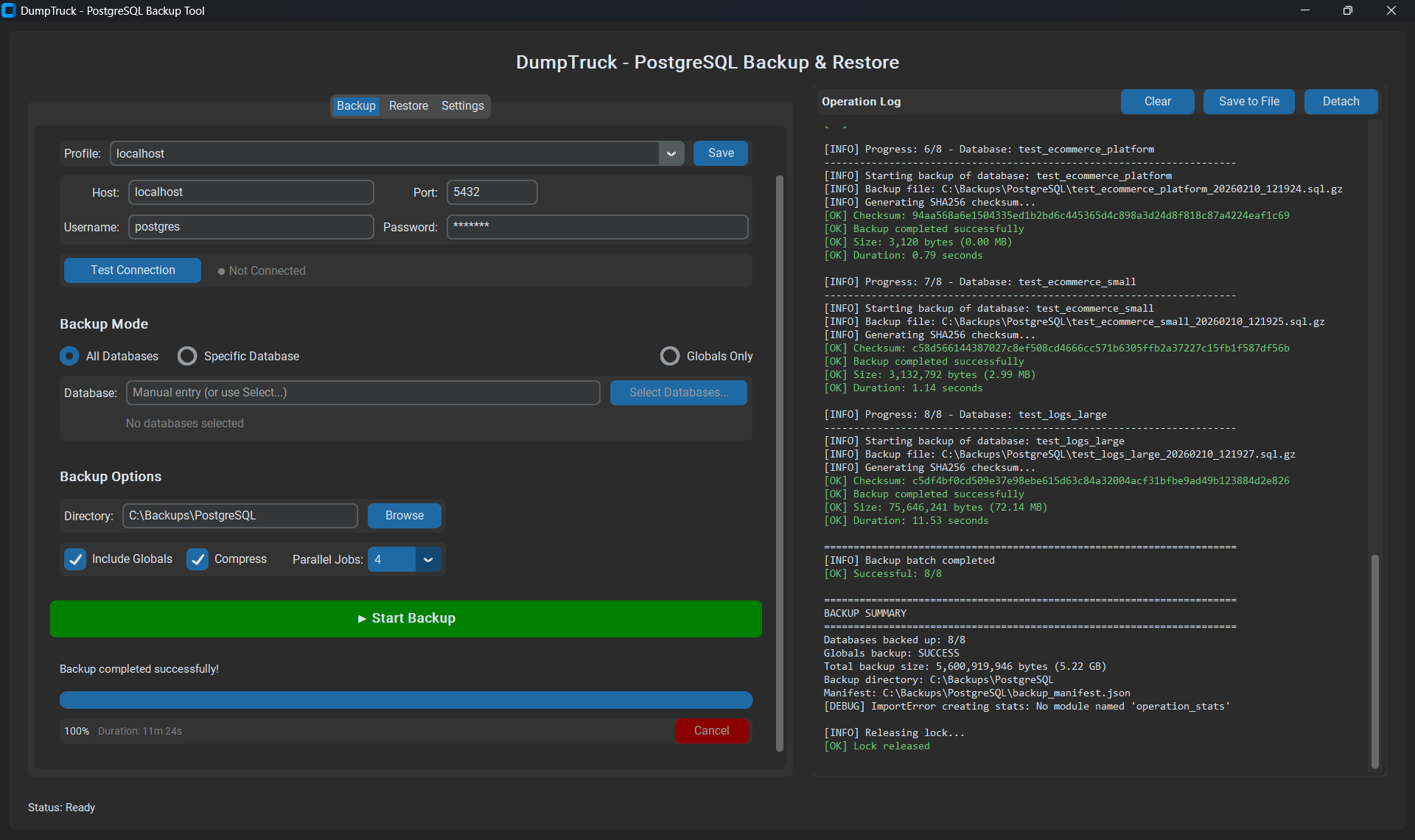This screenshot has height=840, width=1415.
Task: Switch to the Restore tab
Action: pos(408,105)
